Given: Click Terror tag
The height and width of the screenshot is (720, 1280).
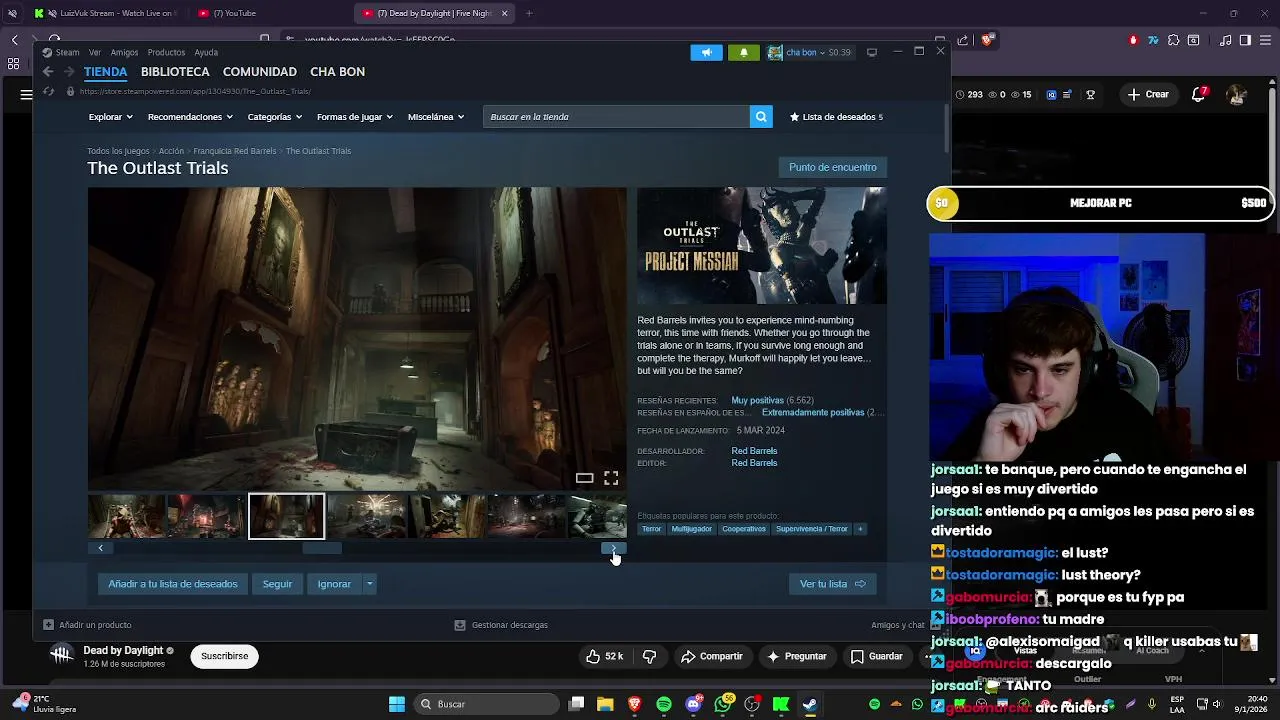Looking at the screenshot, I should point(652,529).
